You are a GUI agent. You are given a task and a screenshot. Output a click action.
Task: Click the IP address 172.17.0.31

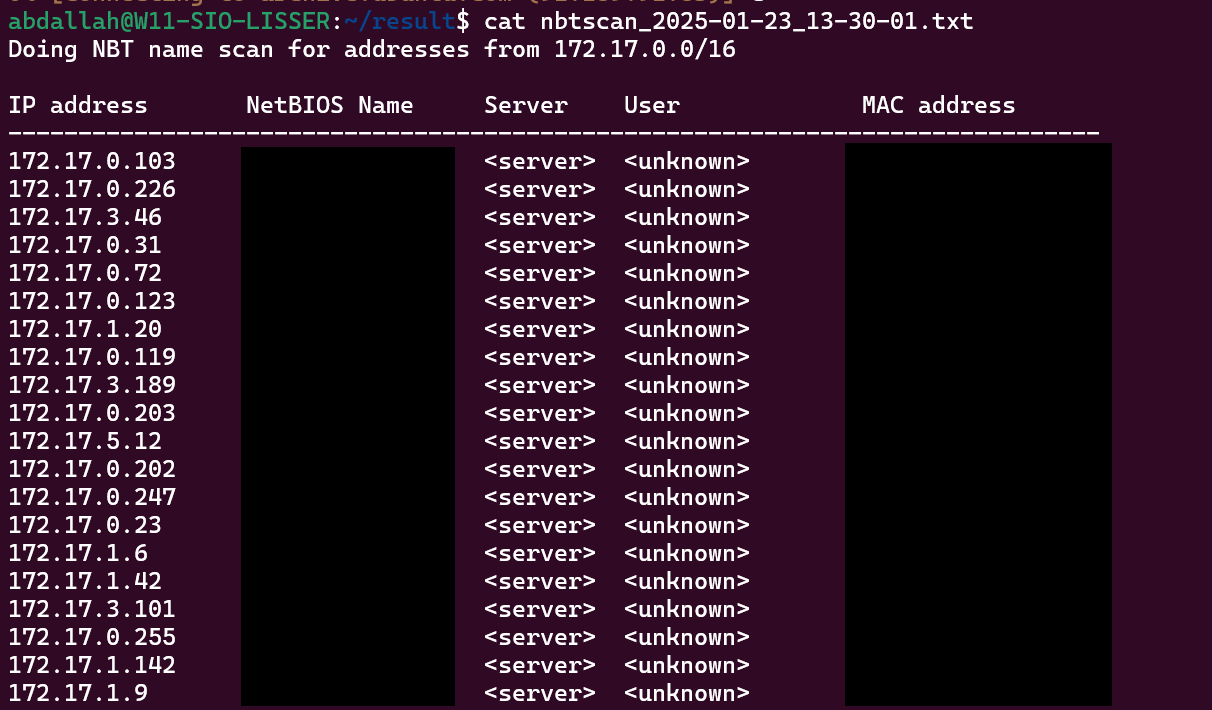pos(85,245)
